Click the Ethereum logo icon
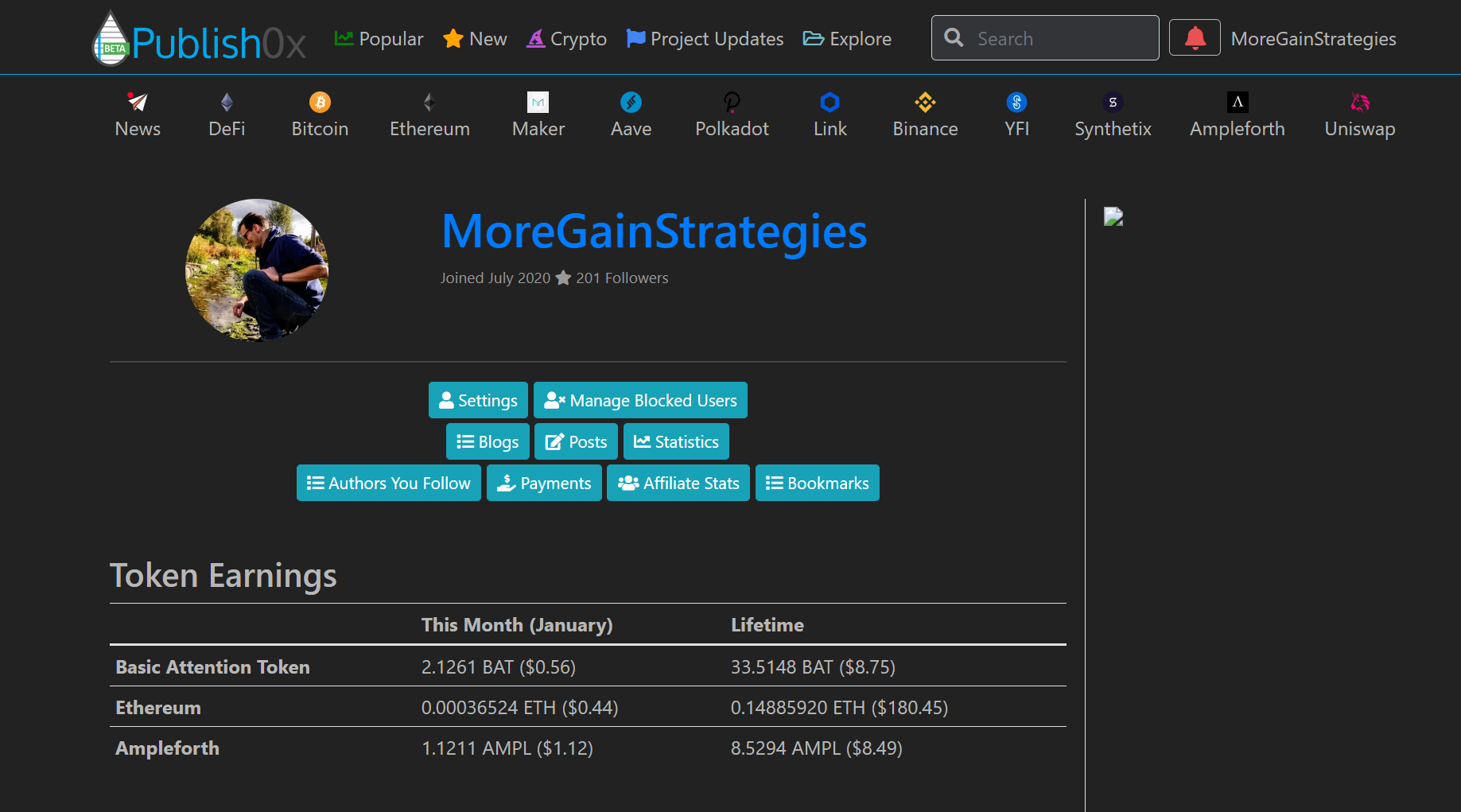The height and width of the screenshot is (812, 1461). click(429, 102)
